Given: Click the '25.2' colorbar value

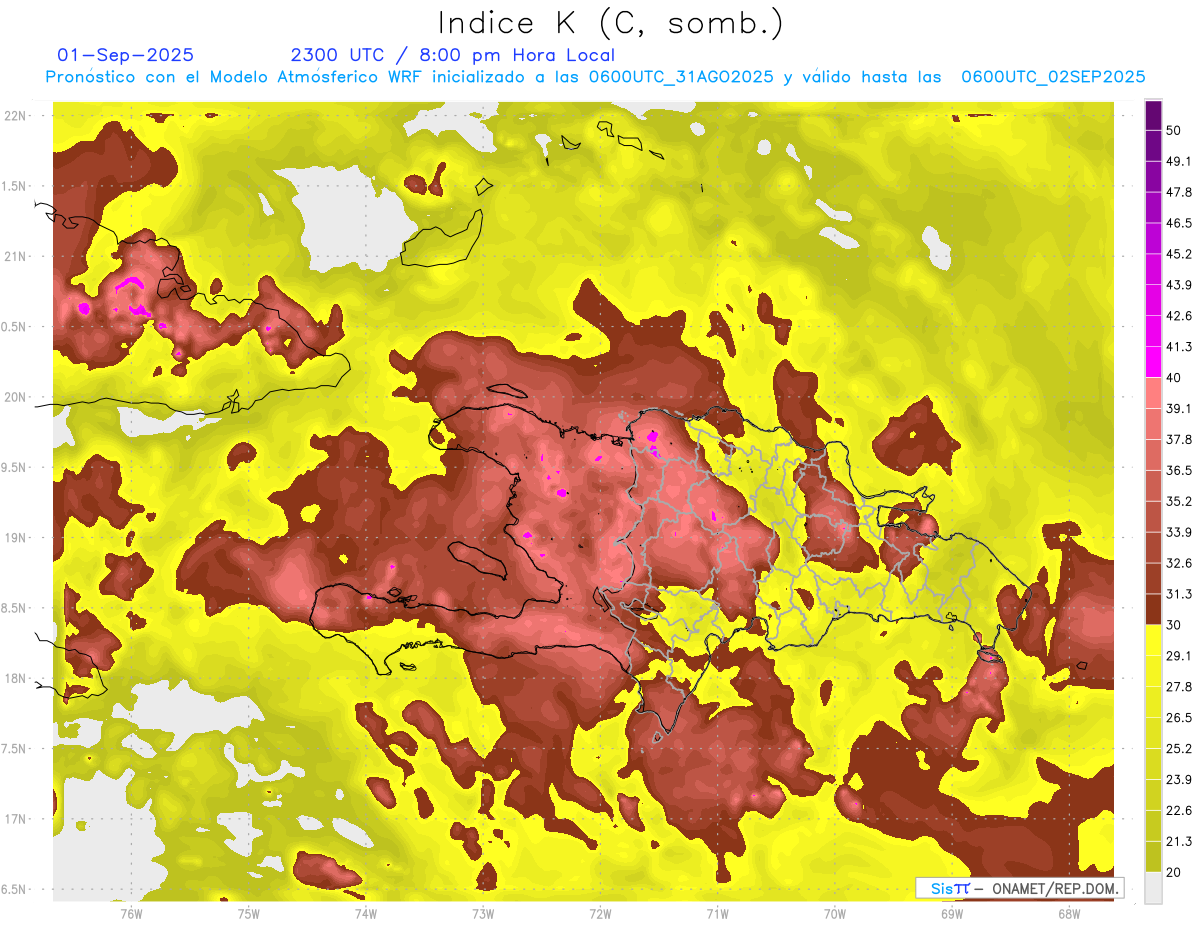Looking at the screenshot, I should pyautogui.click(x=1178, y=749).
